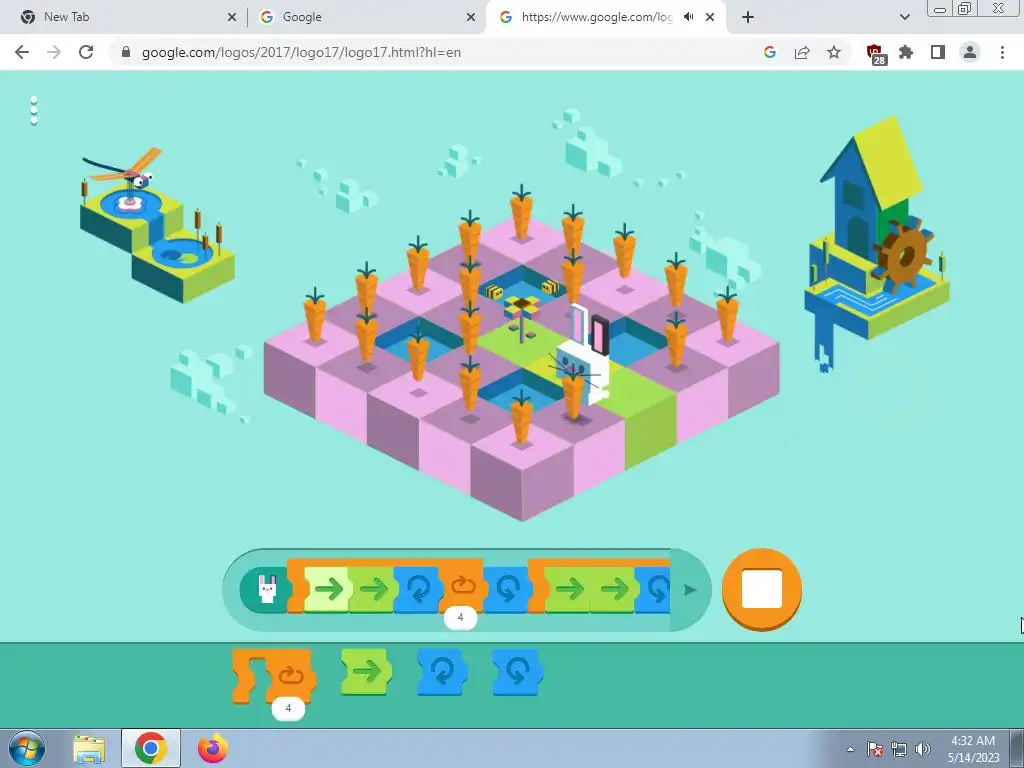Open a new browser tab
The width and height of the screenshot is (1024, 768).
(748, 17)
